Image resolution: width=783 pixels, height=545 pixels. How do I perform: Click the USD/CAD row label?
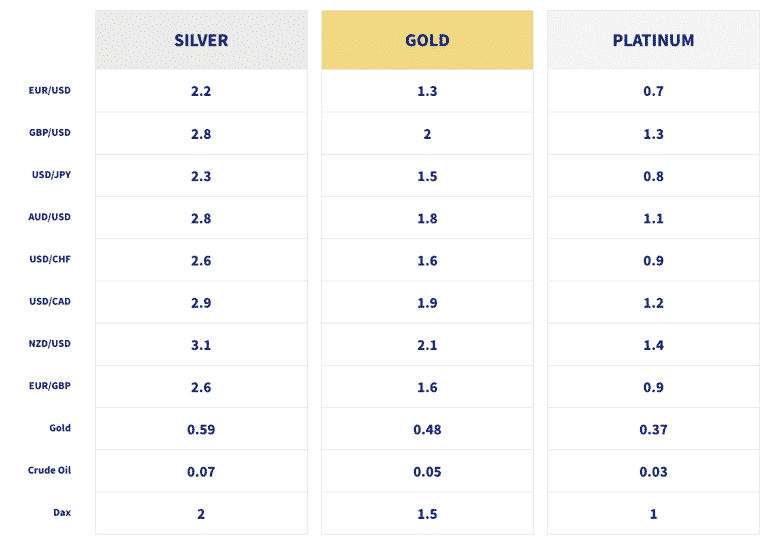tap(50, 302)
